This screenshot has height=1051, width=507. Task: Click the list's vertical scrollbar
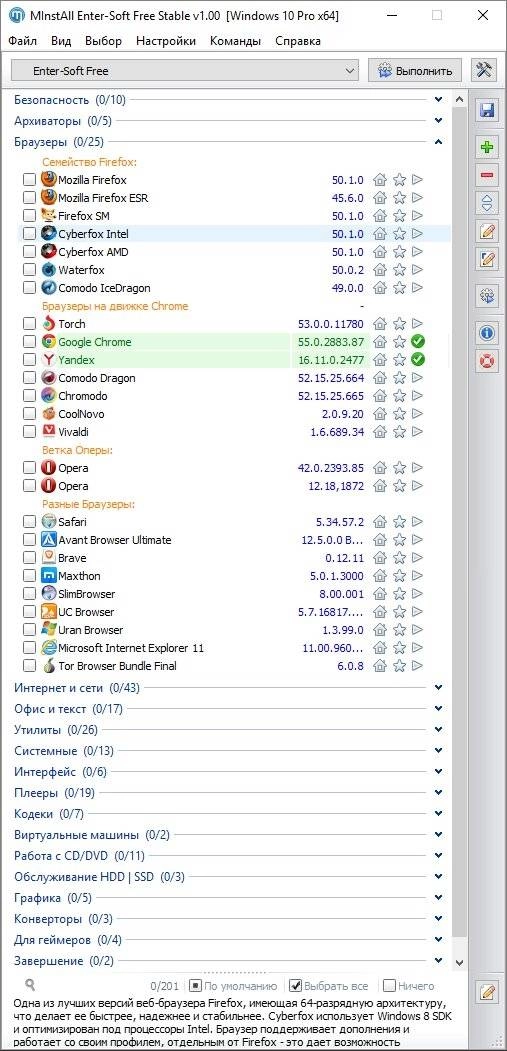[459, 523]
